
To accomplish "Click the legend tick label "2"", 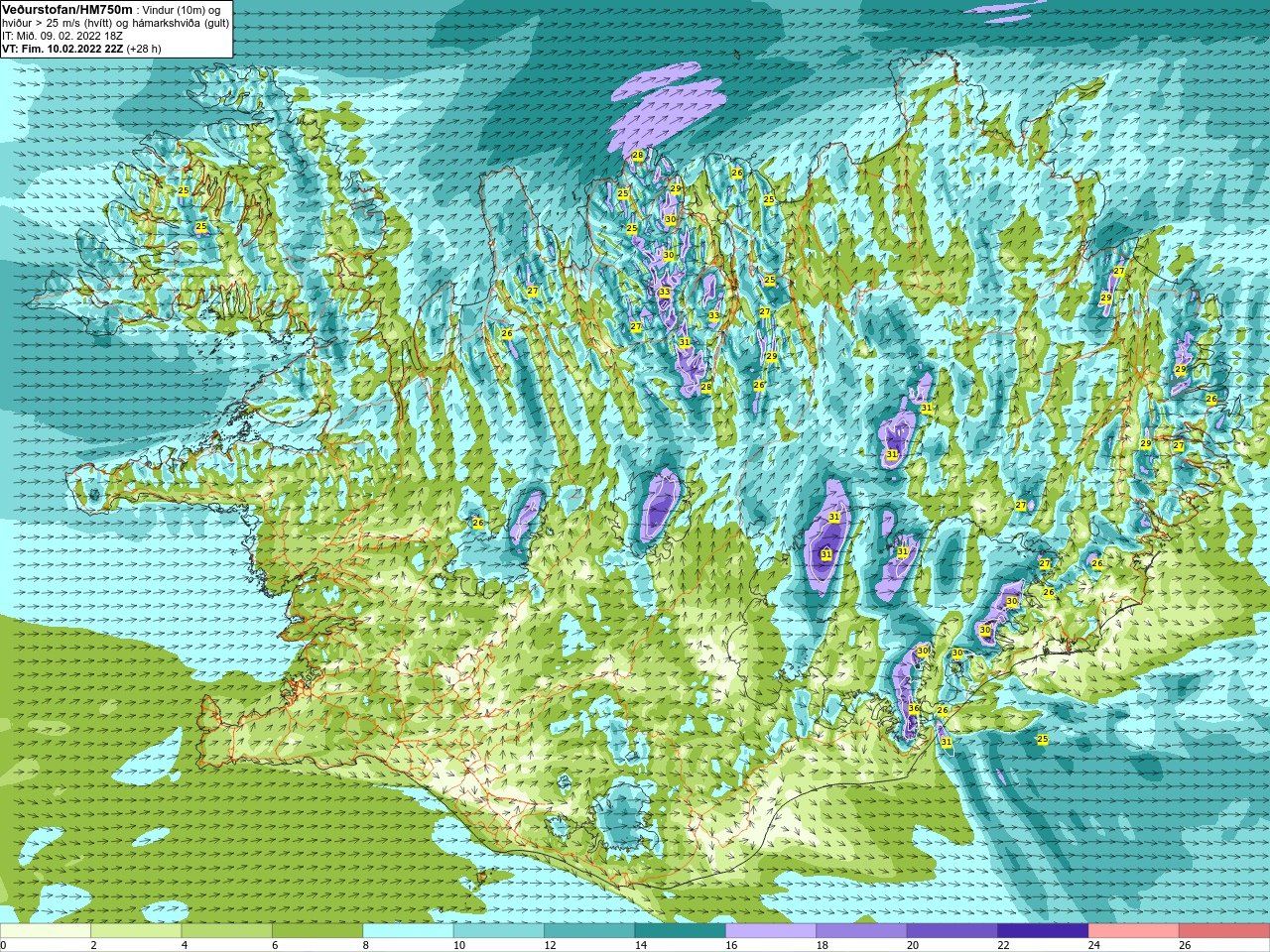I will pos(93,945).
